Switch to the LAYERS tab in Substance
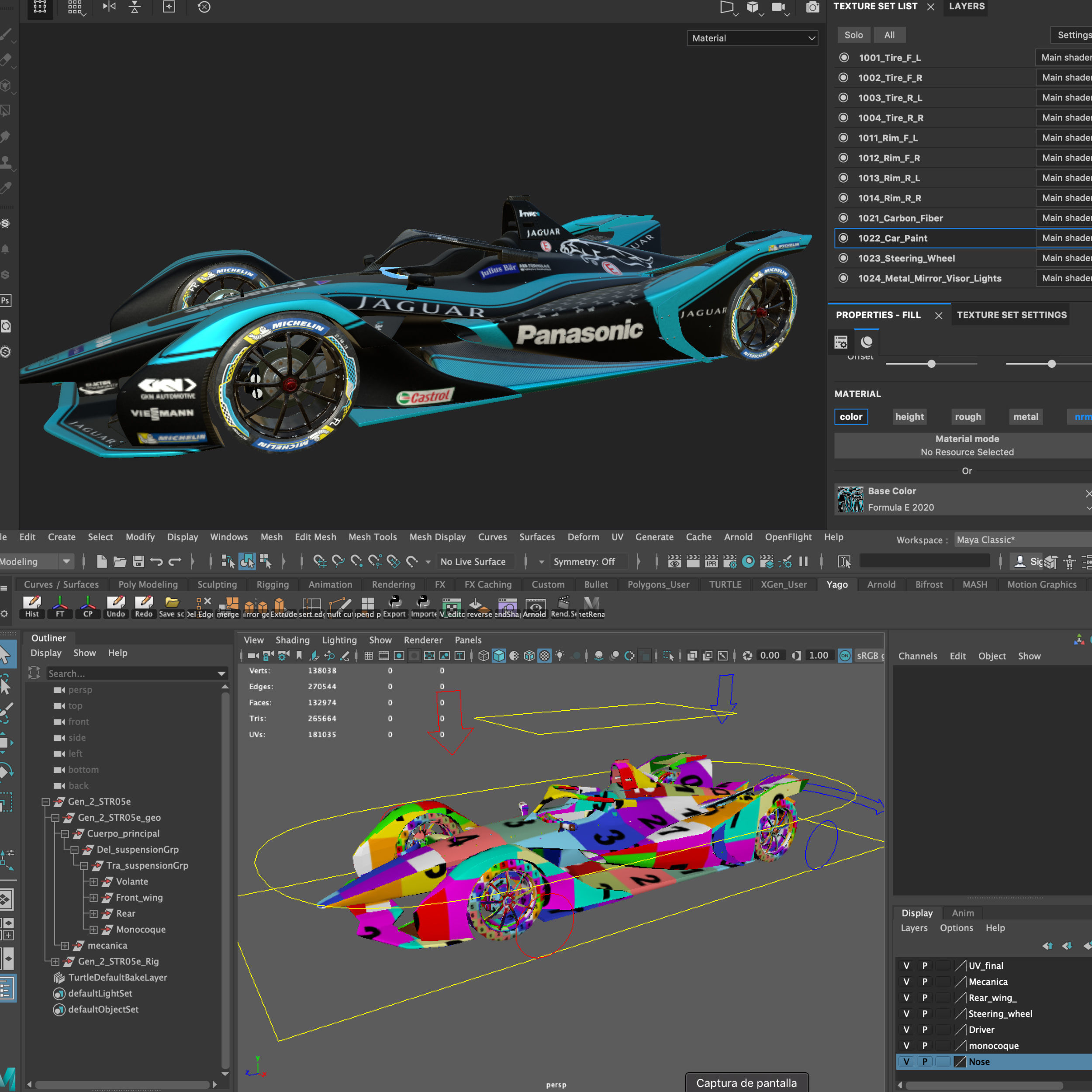Image resolution: width=1092 pixels, height=1092 pixels. point(967,6)
